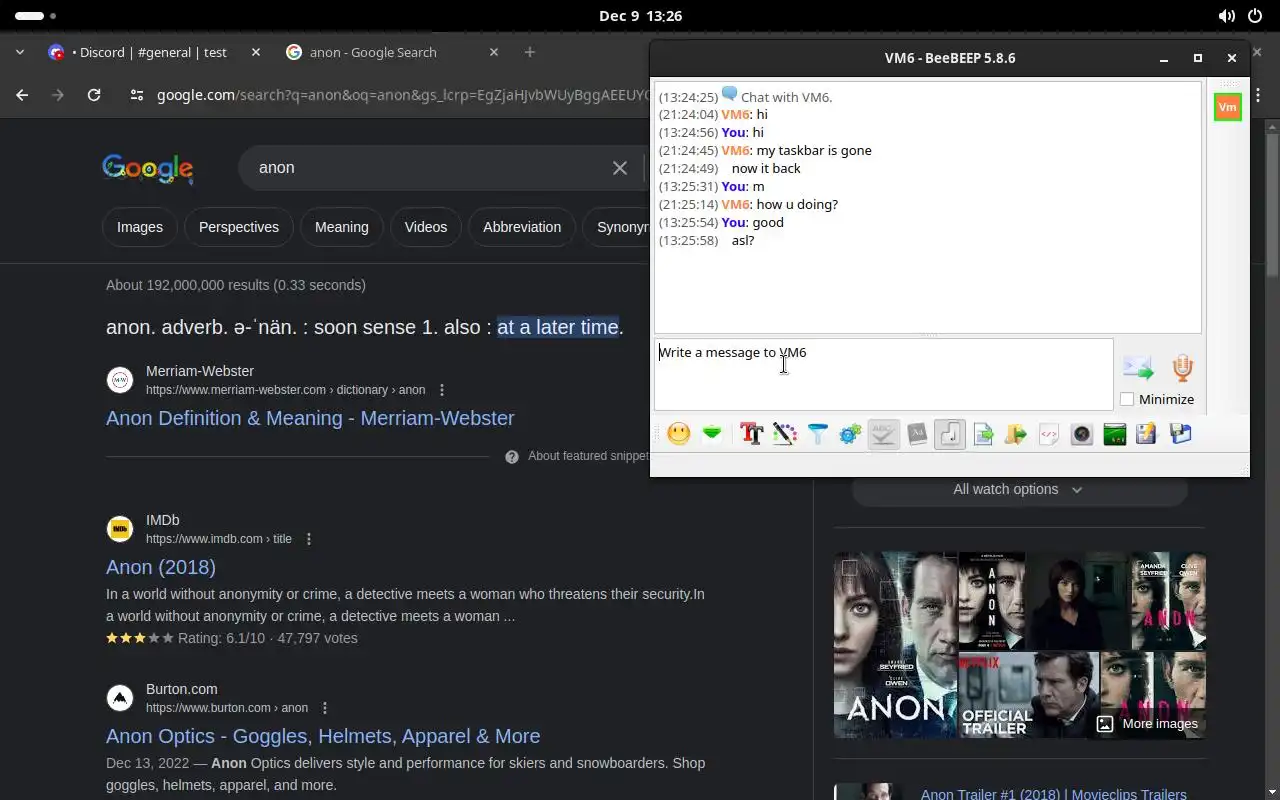Open the emoticons smiley picker in BeeBEEP
This screenshot has height=800, width=1280.
(679, 434)
